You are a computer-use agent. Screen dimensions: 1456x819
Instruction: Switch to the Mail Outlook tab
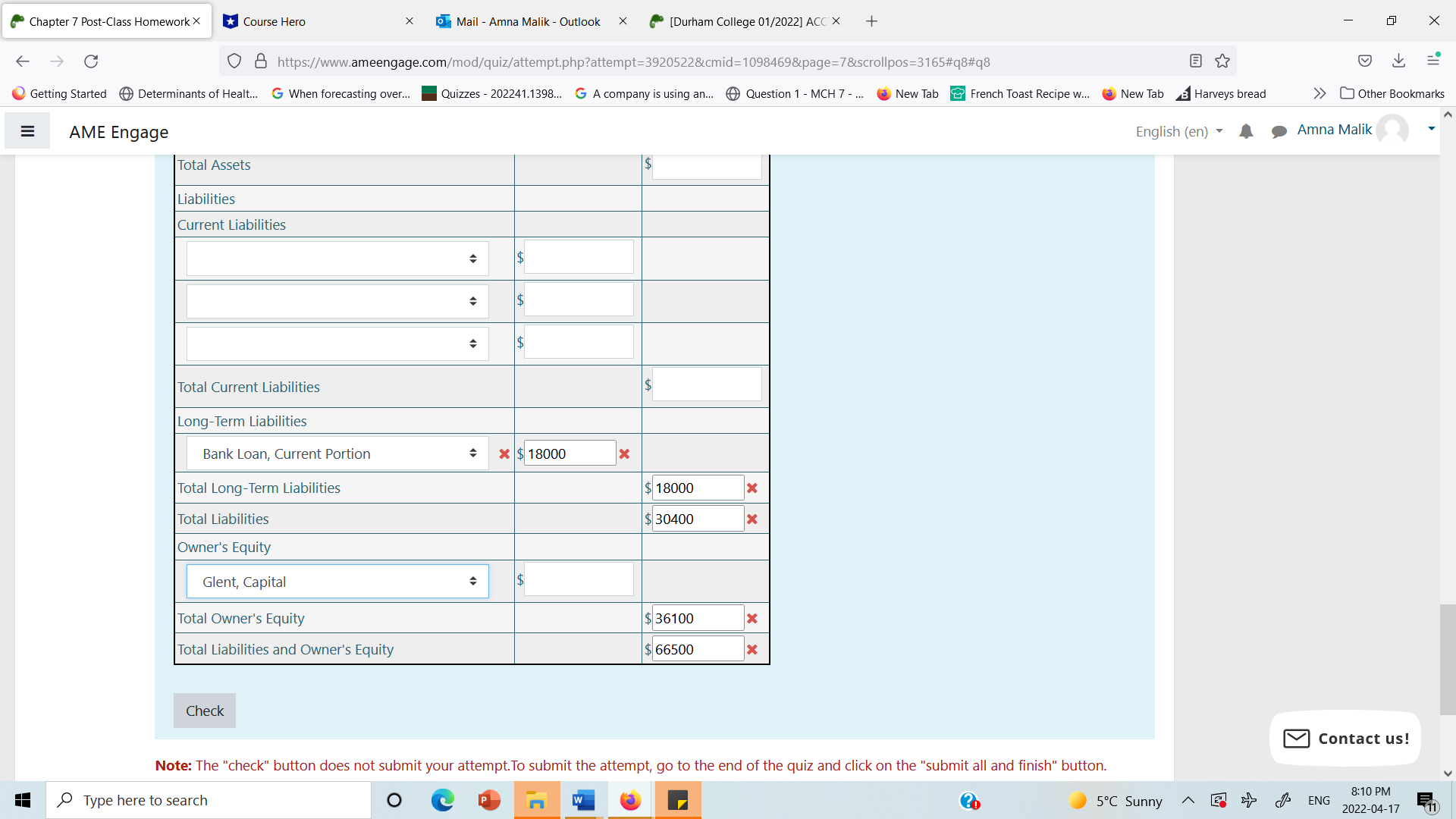[528, 21]
